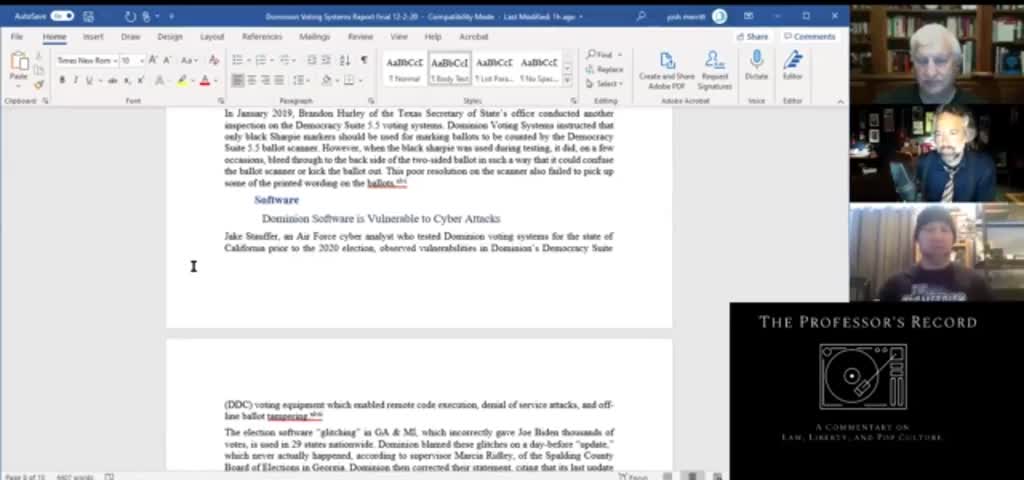Viewport: 1024px width, 480px height.
Task: Open the Comments button
Action: [x=808, y=37]
